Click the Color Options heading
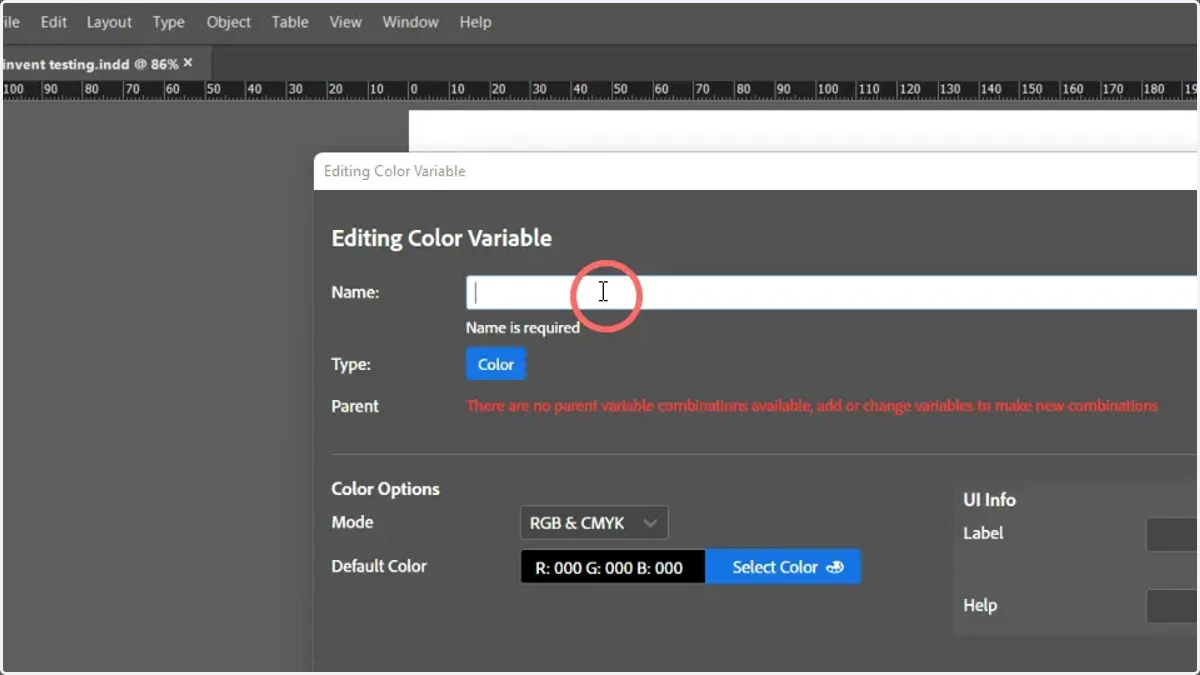Screen dimensions: 1200x675 pos(385,489)
